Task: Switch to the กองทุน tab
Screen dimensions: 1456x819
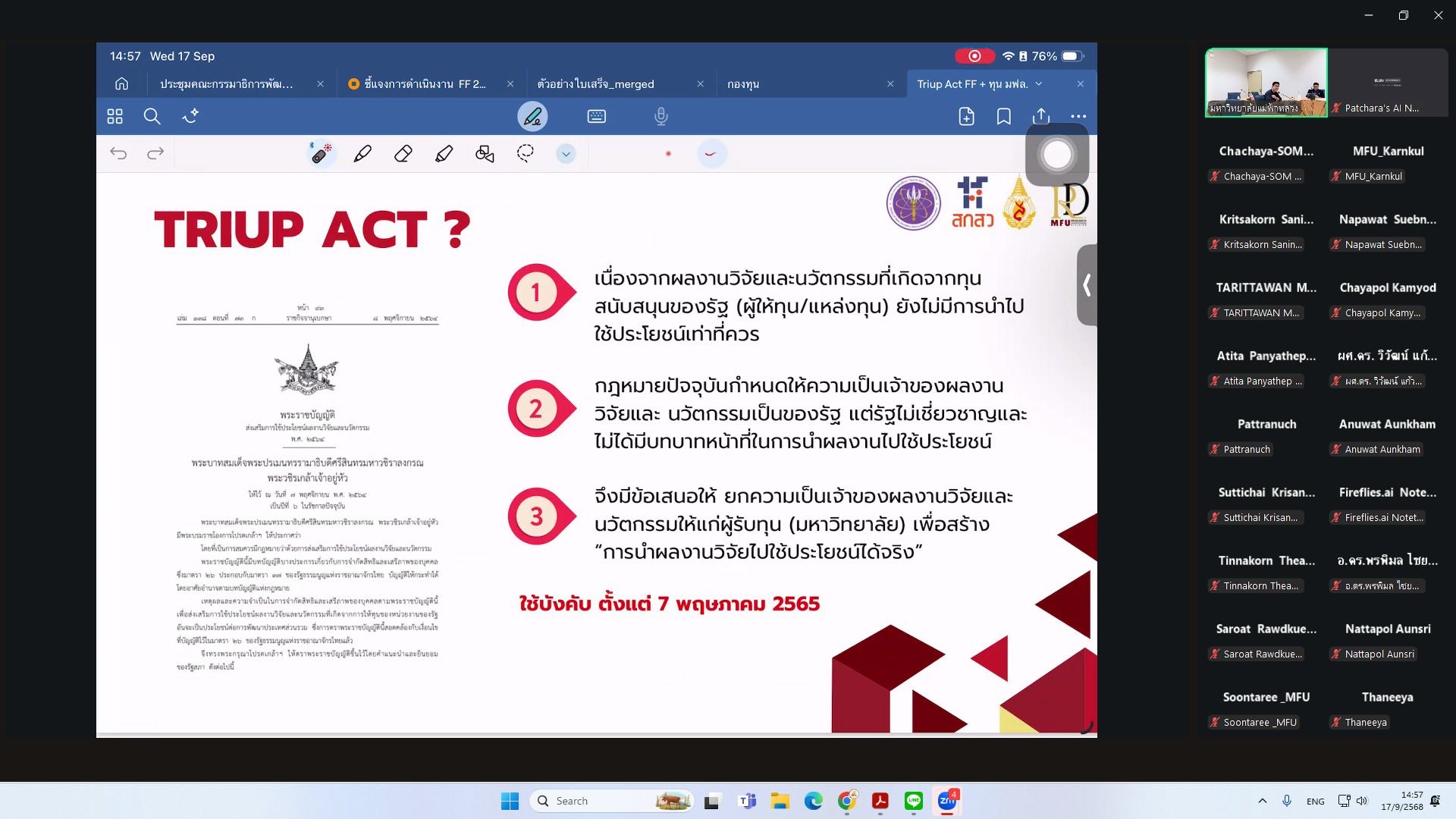Action: pyautogui.click(x=743, y=84)
